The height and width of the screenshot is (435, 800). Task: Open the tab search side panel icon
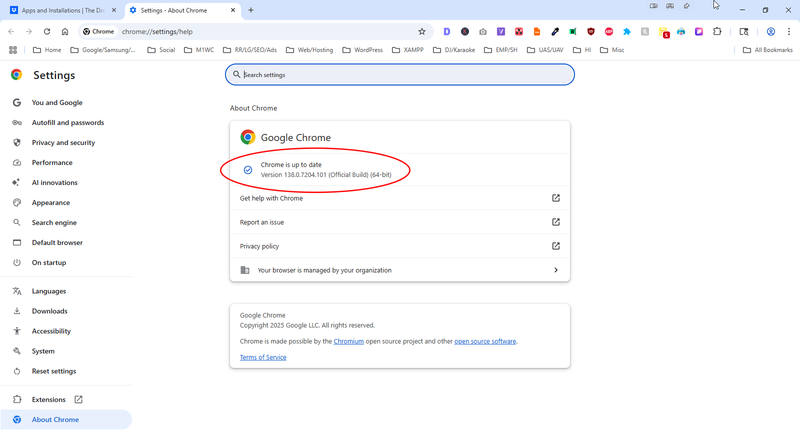[744, 32]
